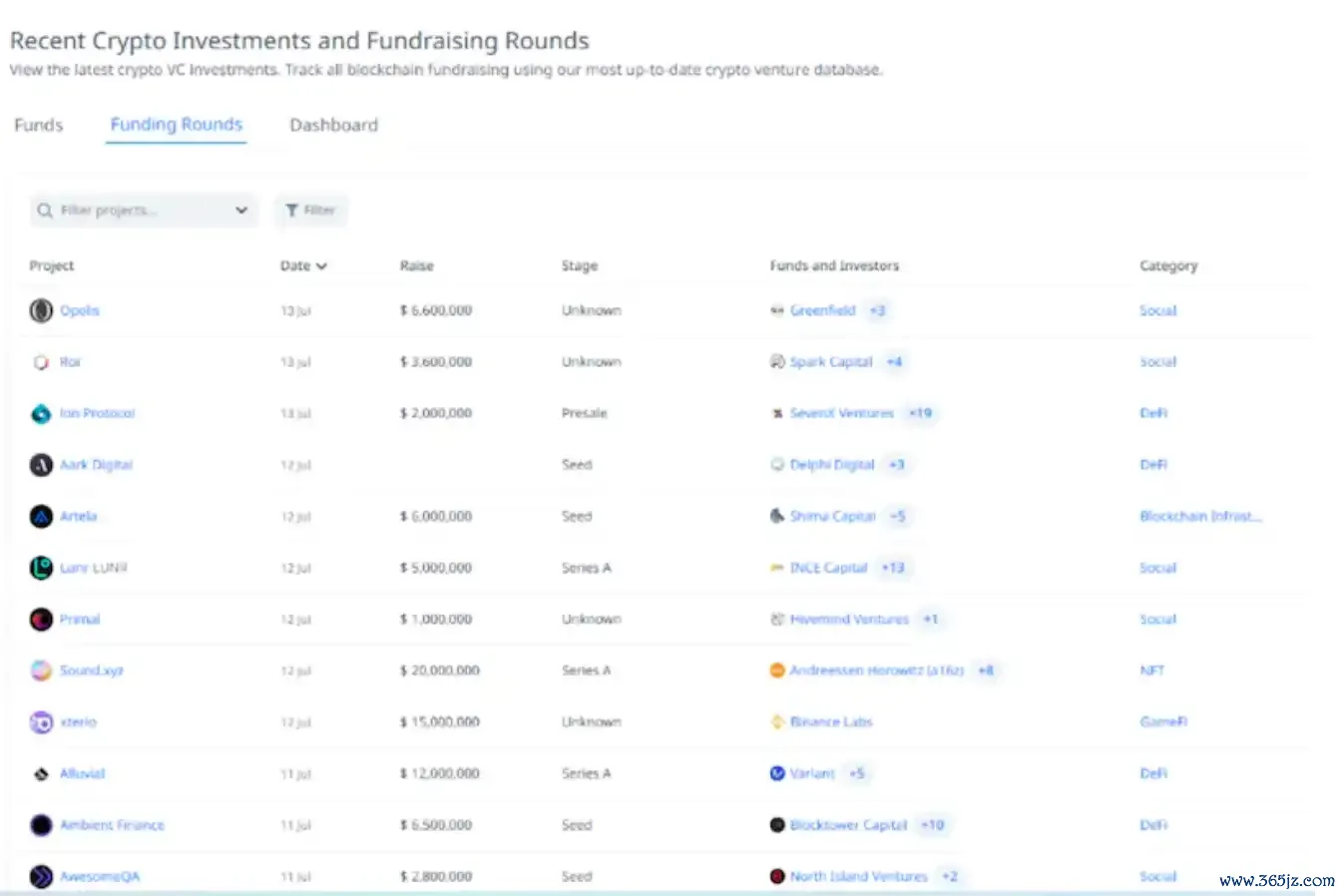Open the Filter projects dropdown arrow
1342x896 pixels.
(x=241, y=211)
